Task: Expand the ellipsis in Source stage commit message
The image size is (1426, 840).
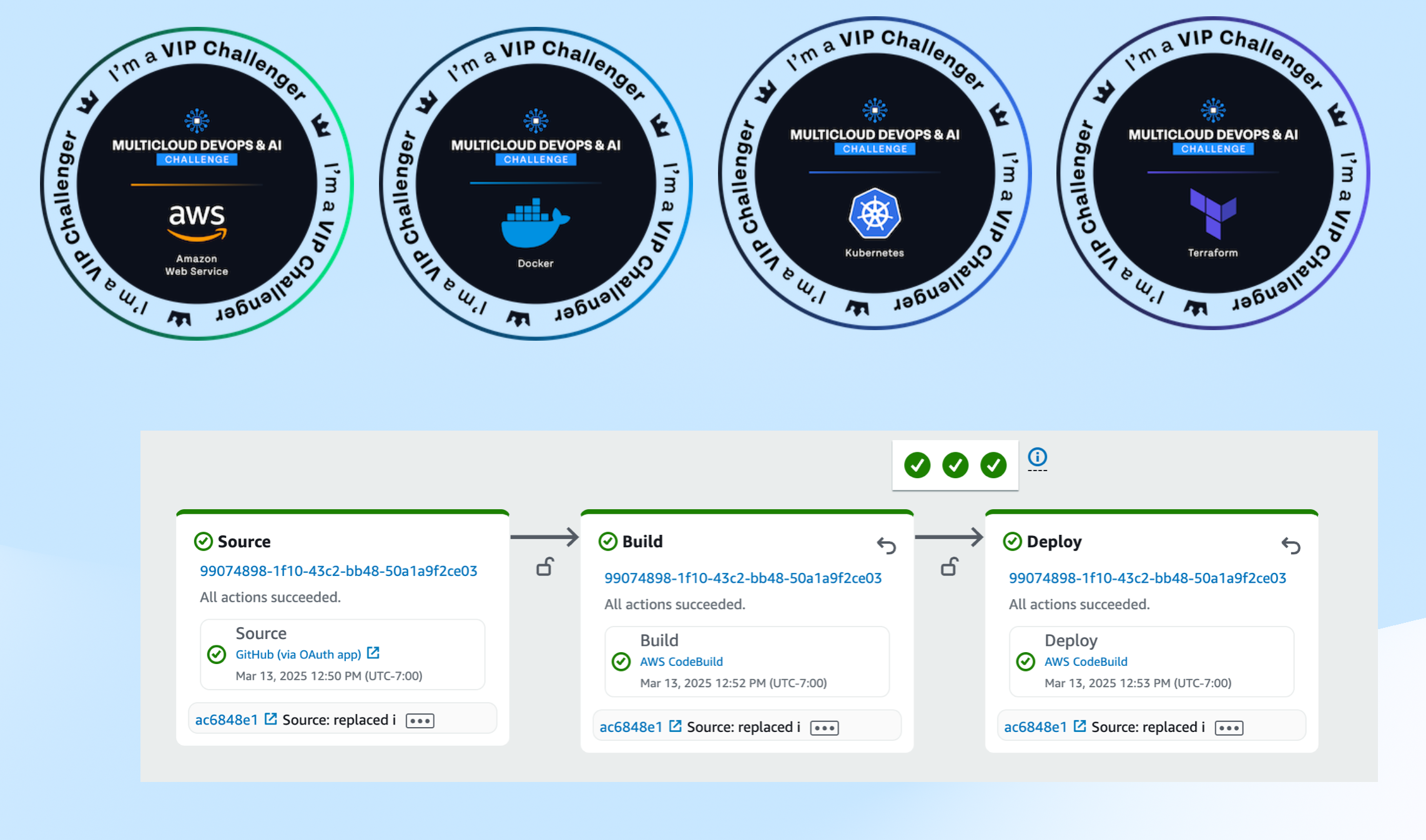Action: click(420, 721)
